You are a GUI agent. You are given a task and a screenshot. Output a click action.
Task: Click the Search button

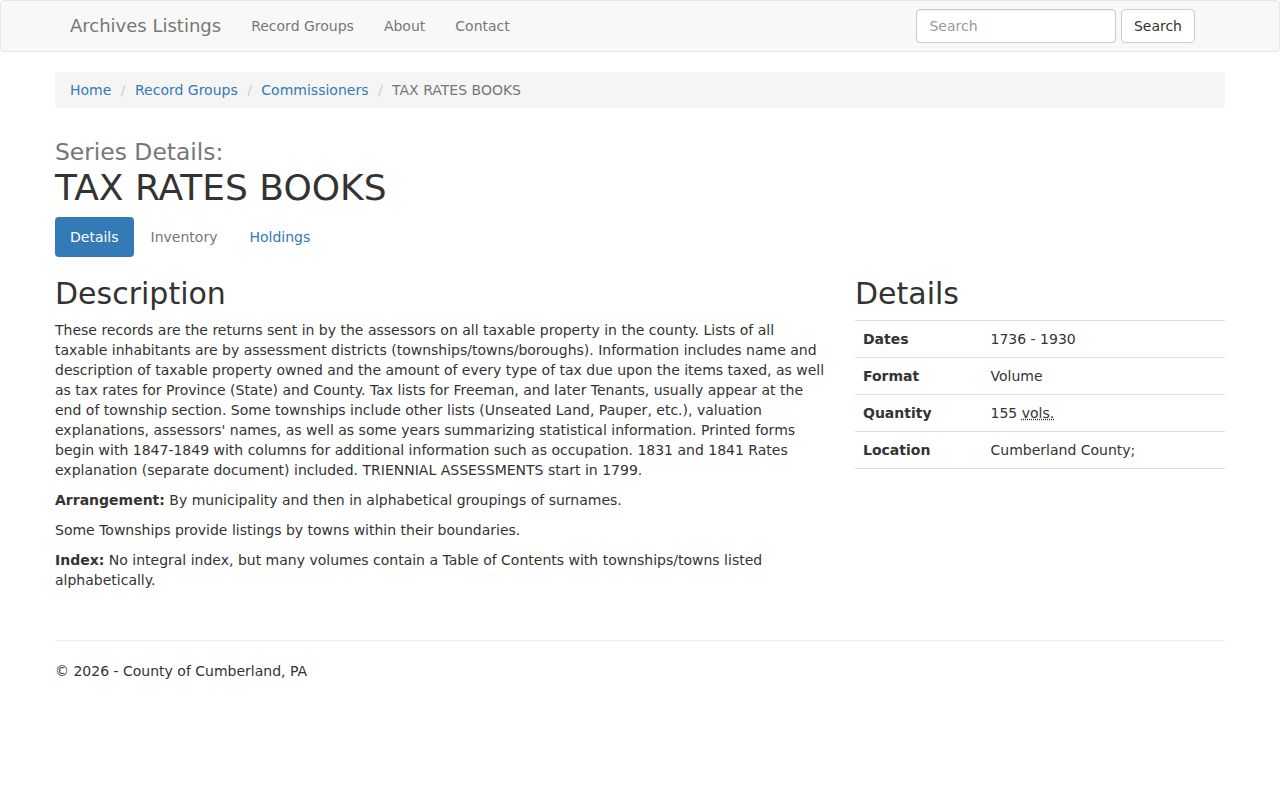(x=1157, y=26)
